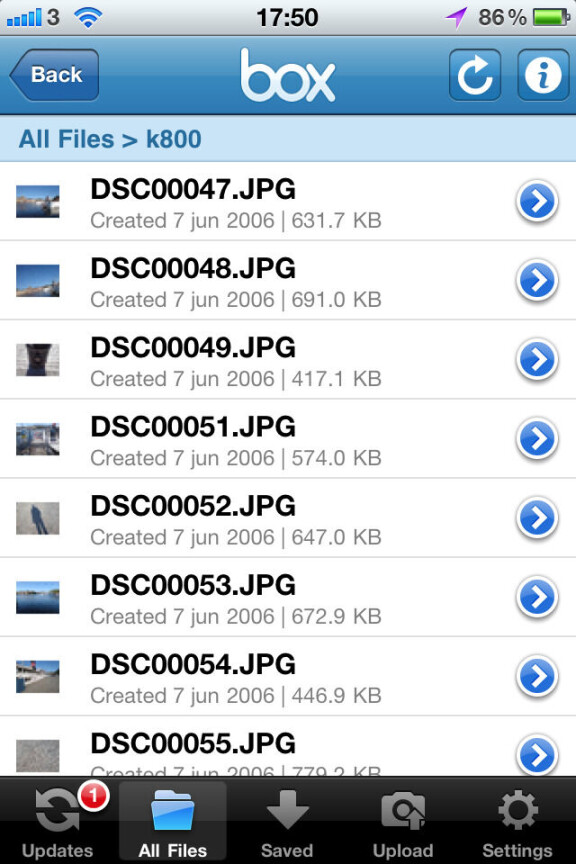Open file name DSC00047.JPG
576x864 pixels.
click(x=193, y=189)
